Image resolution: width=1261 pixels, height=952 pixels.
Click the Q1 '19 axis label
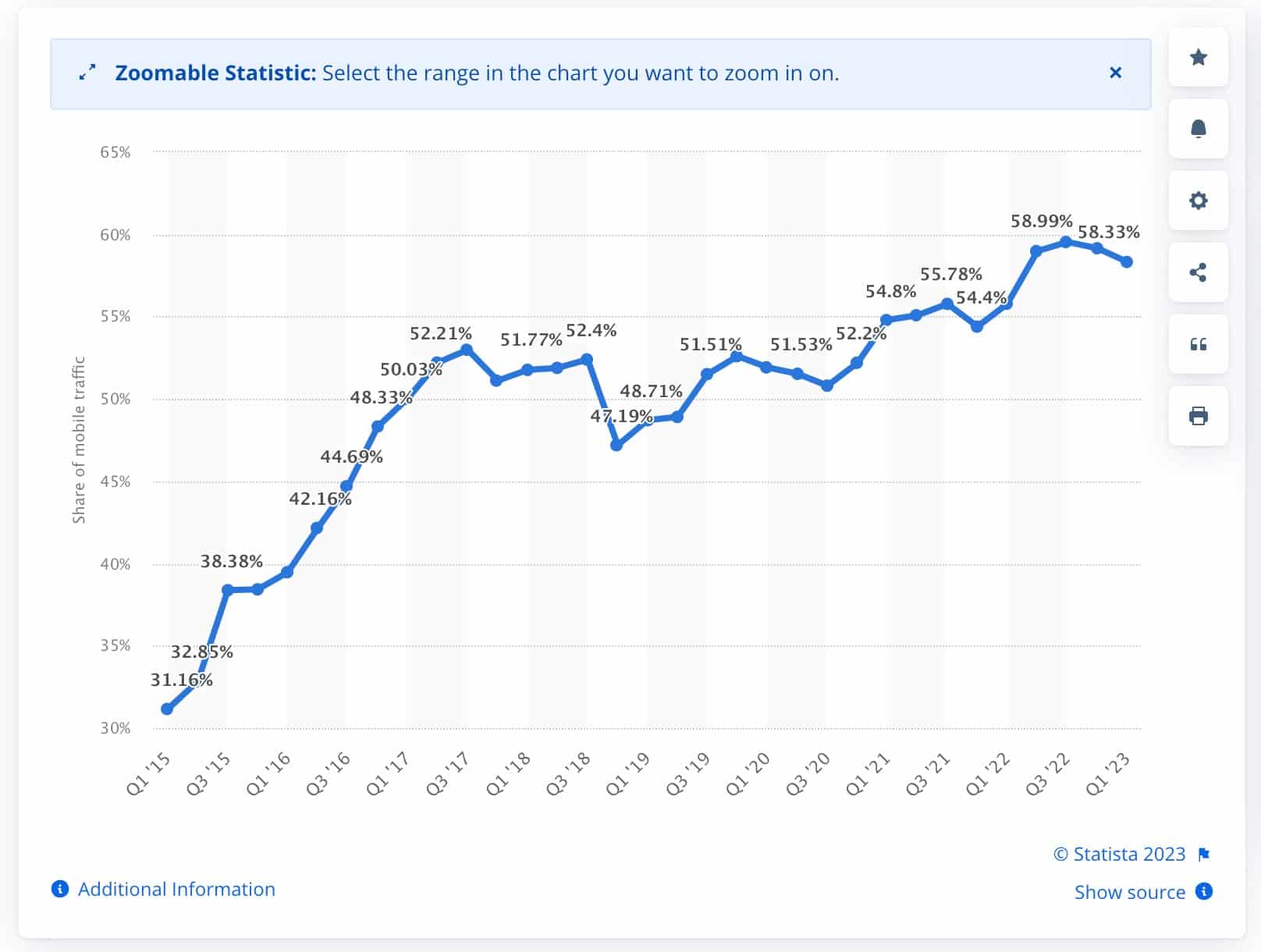click(628, 774)
